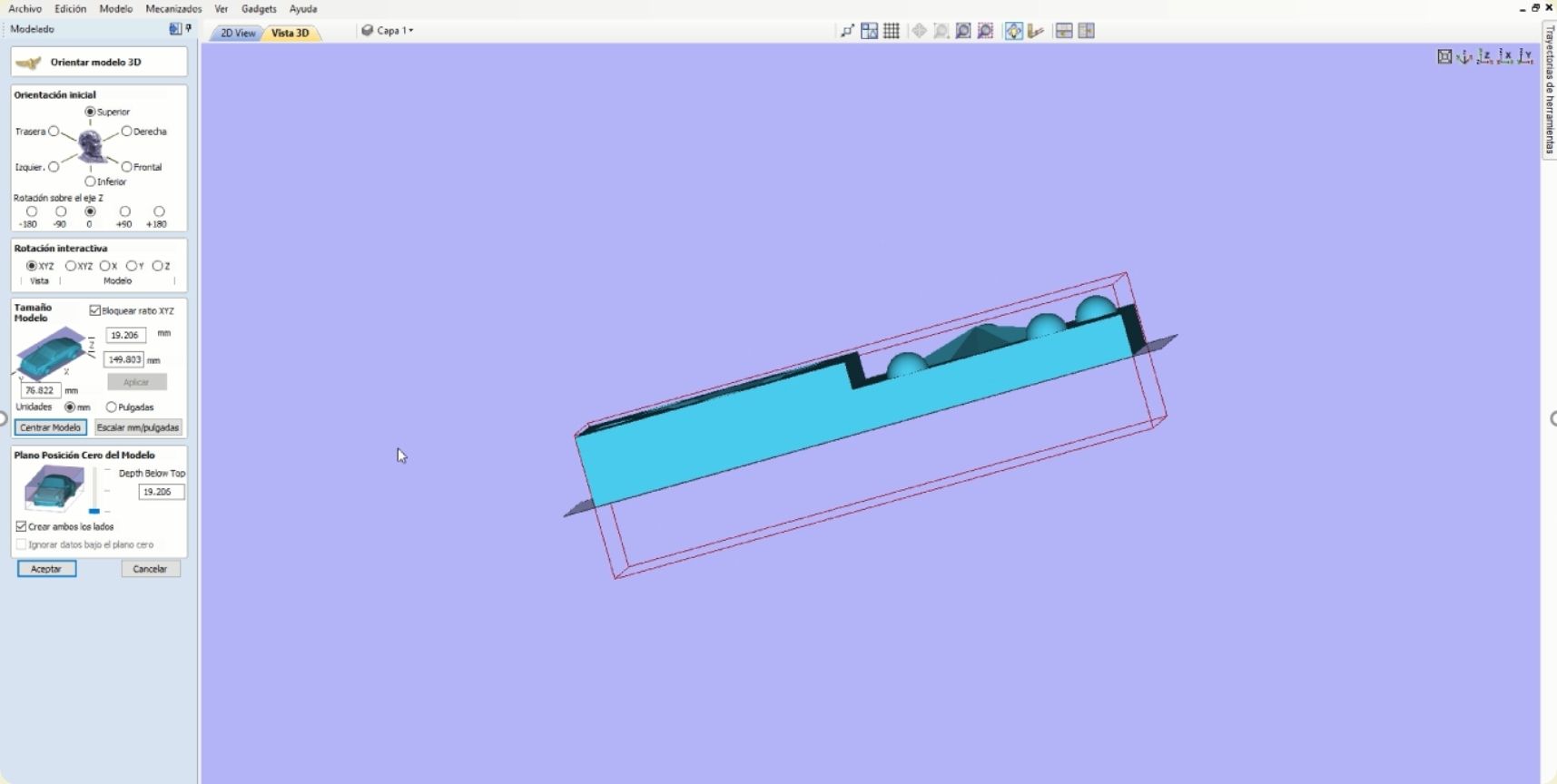Select Modelo Z rotation radio

coord(157,266)
